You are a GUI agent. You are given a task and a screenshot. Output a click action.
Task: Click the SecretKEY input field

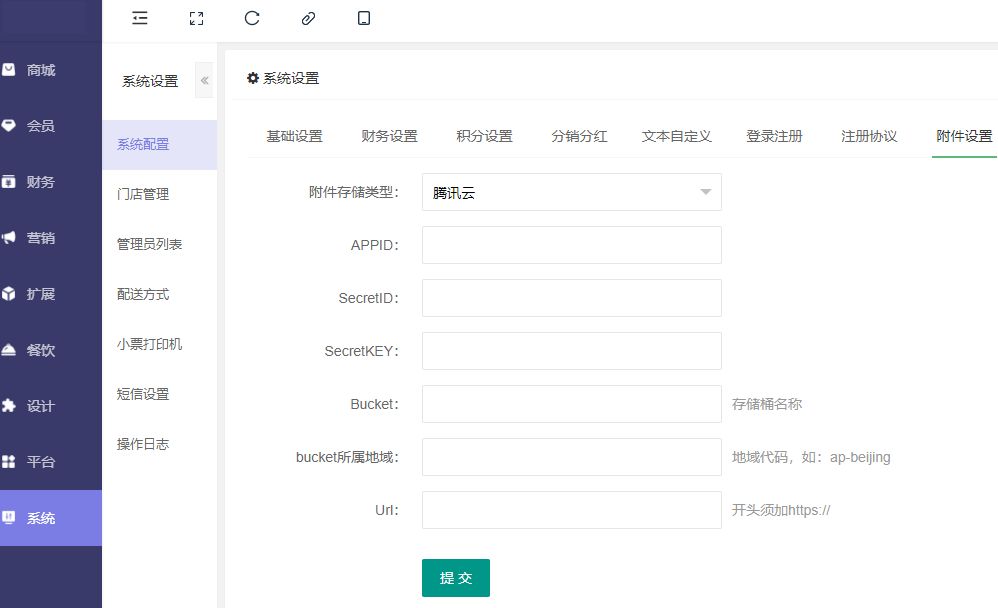571,351
